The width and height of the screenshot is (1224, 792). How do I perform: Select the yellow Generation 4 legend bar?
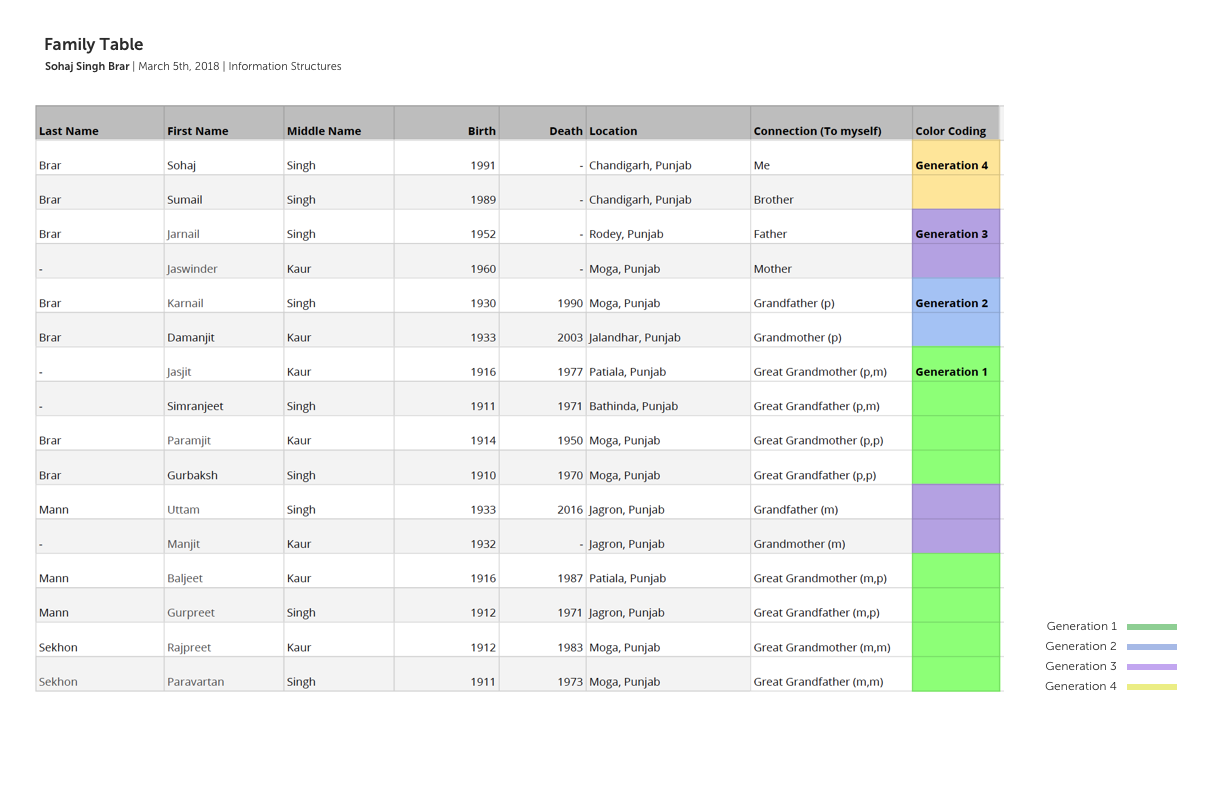(1151, 687)
